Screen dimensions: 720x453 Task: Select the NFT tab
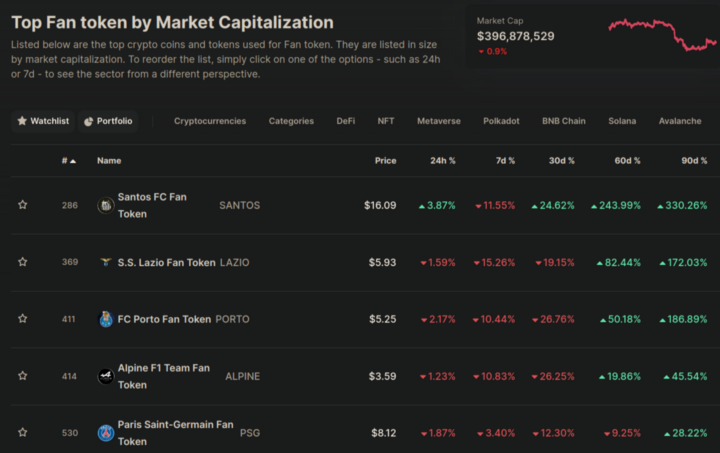386,121
